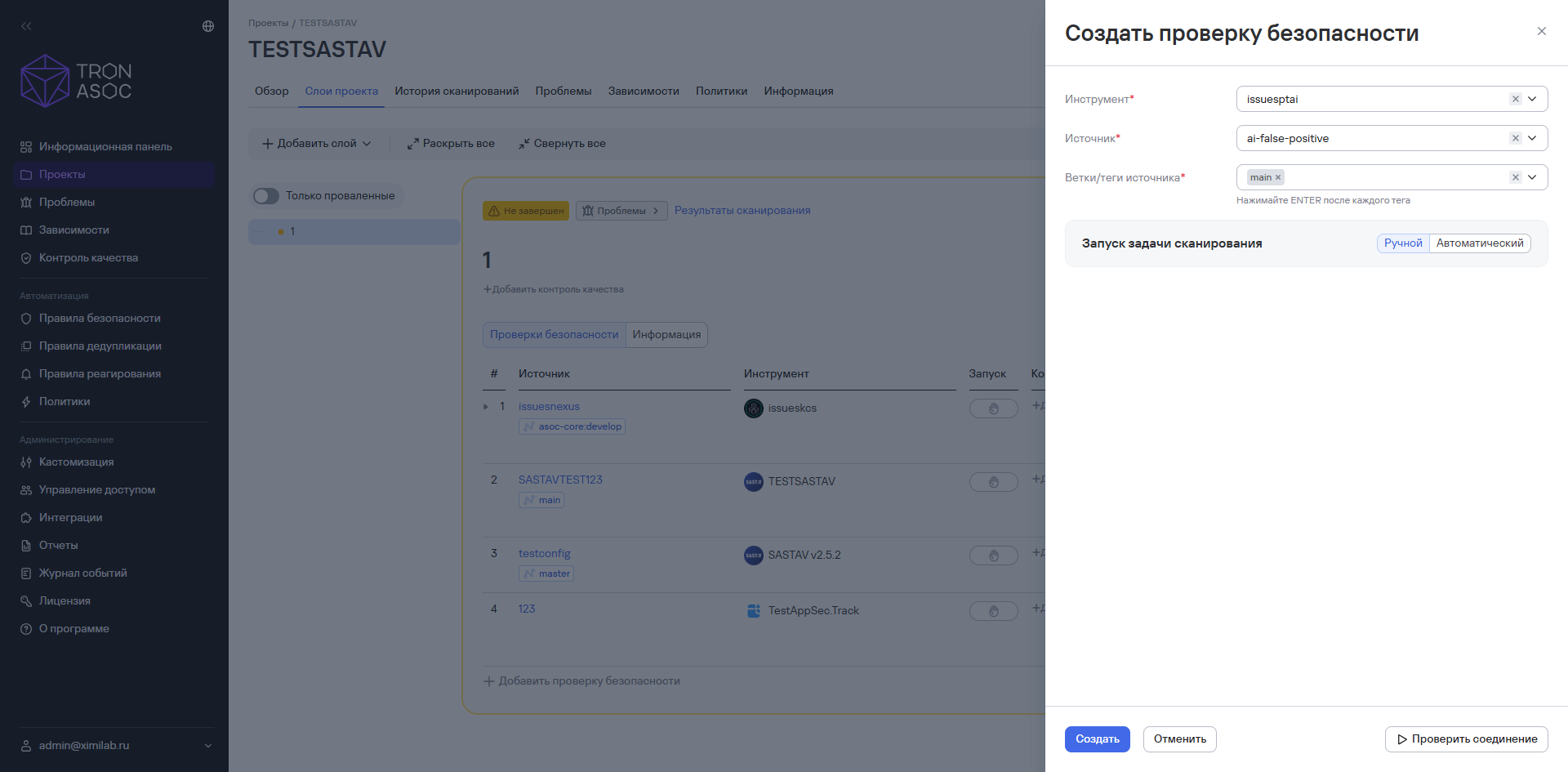Open the language globe icon
This screenshot has height=772, width=1568.
click(x=208, y=26)
